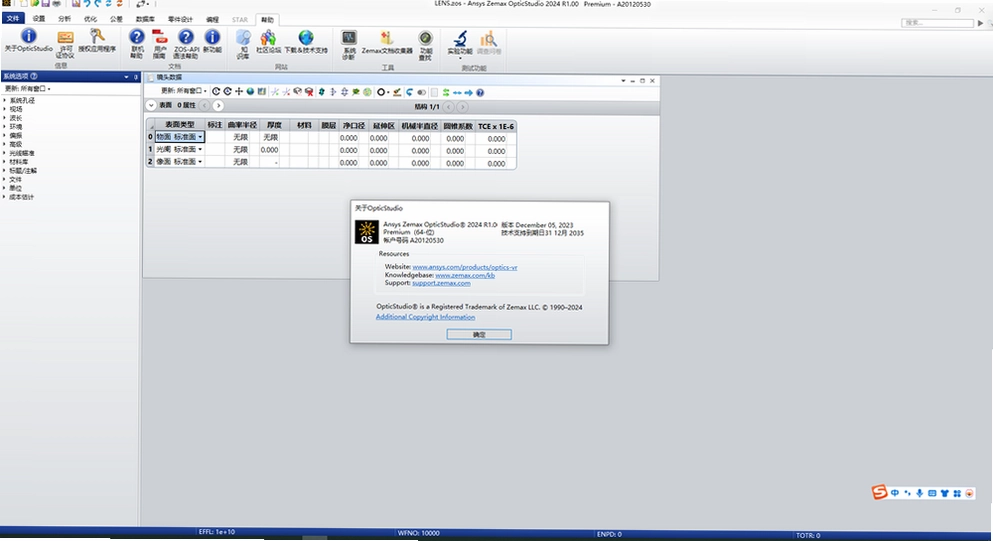
Task: Click the search field at top right
Action: coord(937,23)
